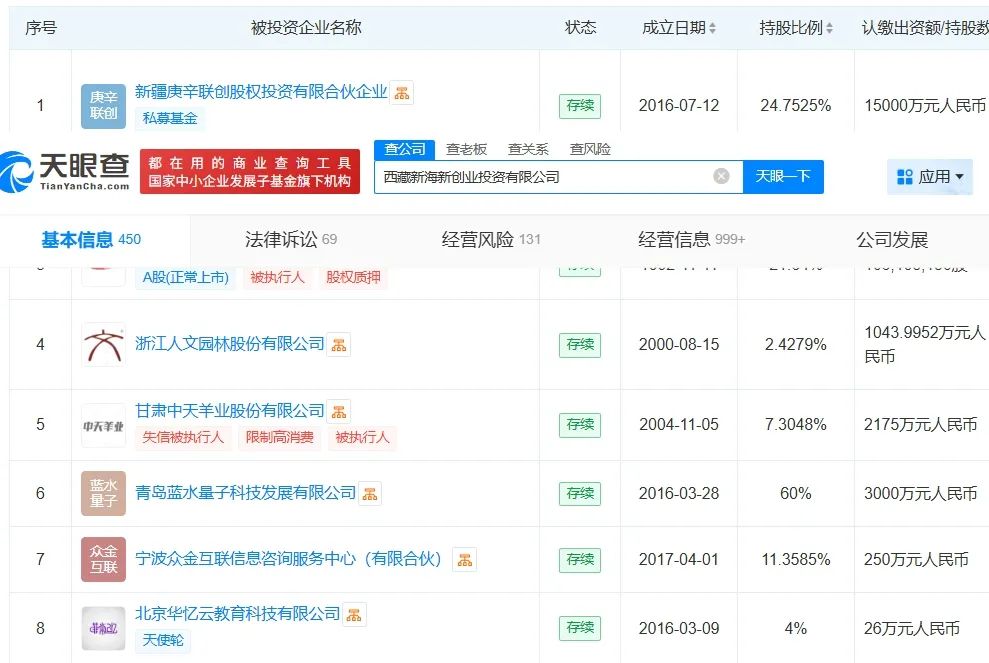The image size is (989, 663).
Task: Click the 失信被执行人 risk tag
Action: coord(184,437)
